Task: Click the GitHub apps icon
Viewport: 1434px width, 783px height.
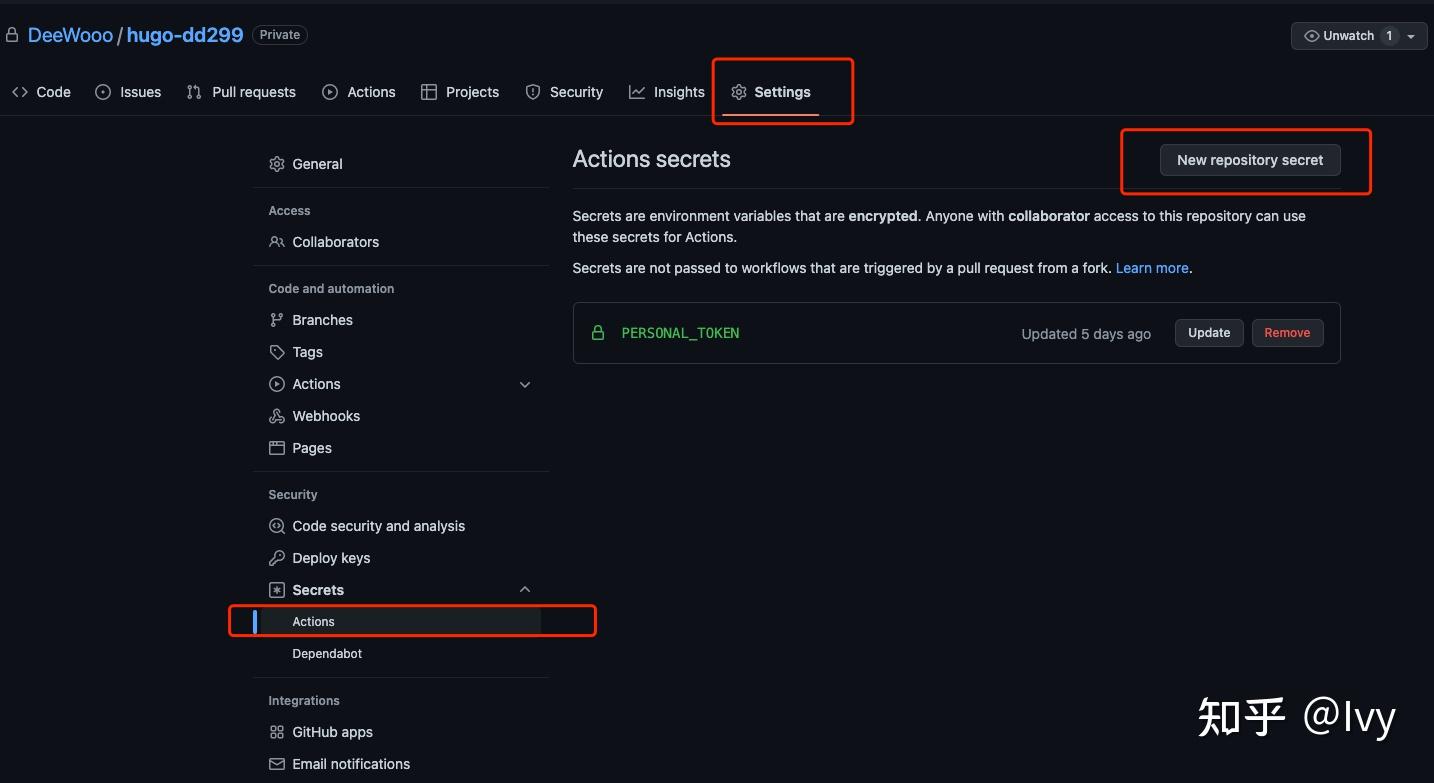Action: (277, 732)
